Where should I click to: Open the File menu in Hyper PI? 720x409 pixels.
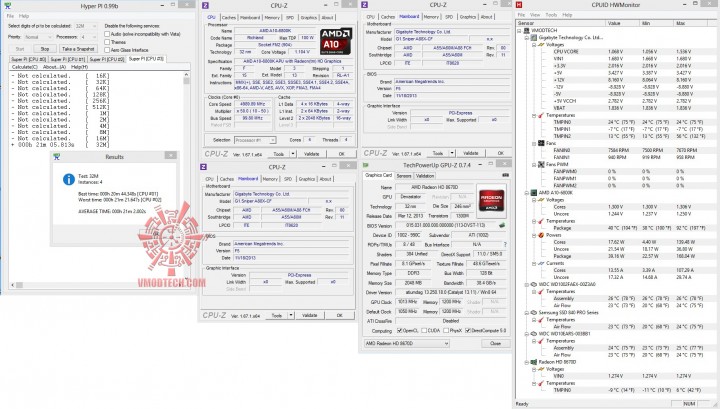click(10, 16)
